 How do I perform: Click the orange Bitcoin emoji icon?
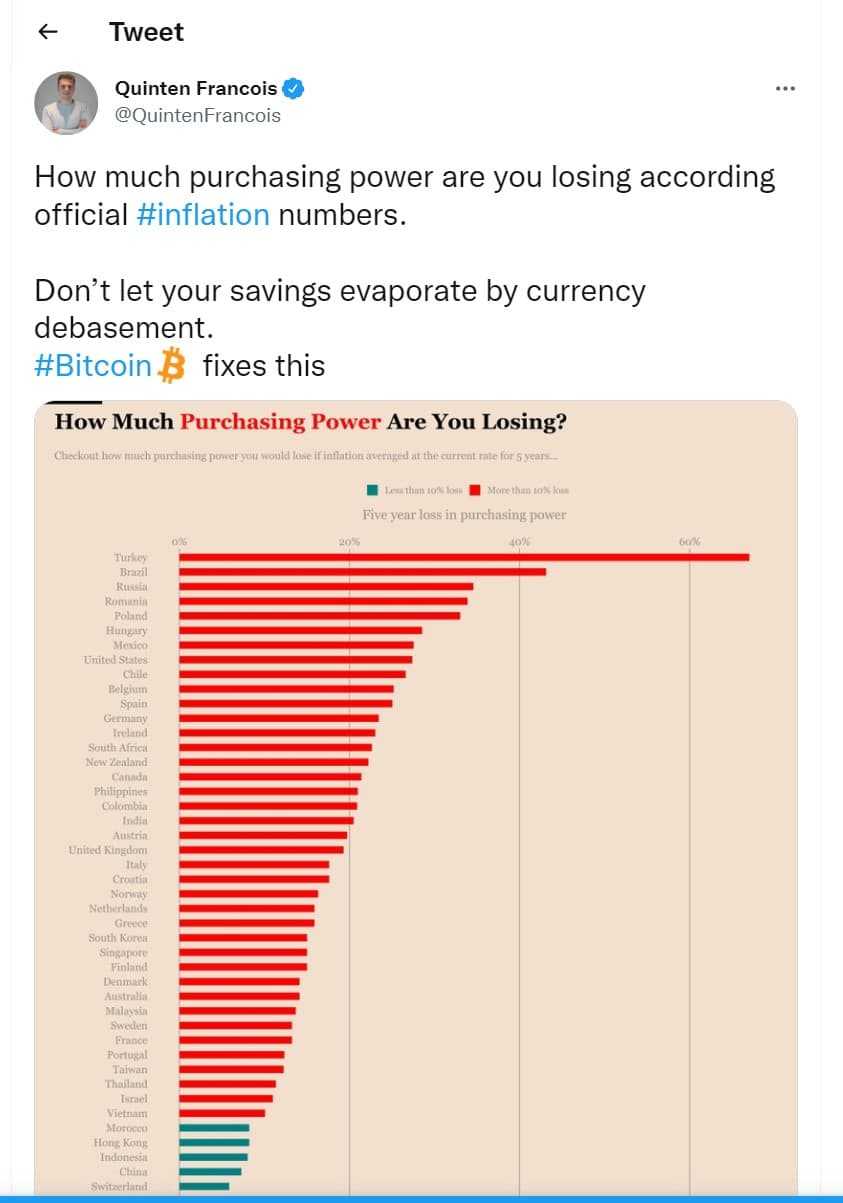pos(172,366)
